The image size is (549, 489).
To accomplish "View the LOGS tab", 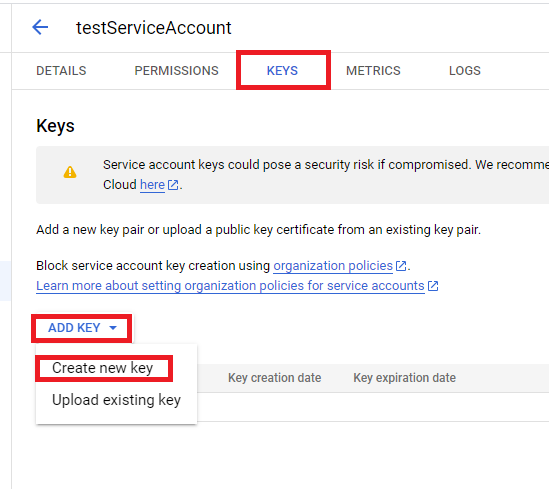I will [465, 71].
